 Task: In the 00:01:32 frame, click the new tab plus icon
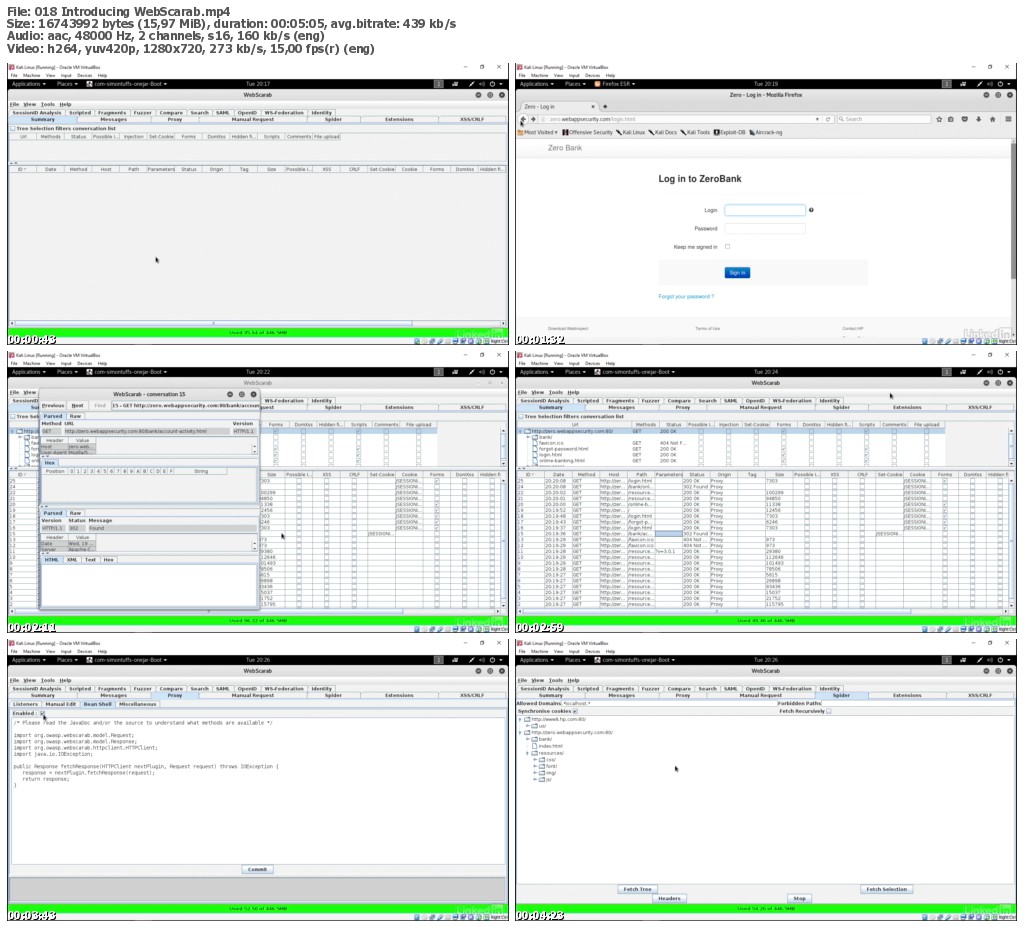point(605,106)
